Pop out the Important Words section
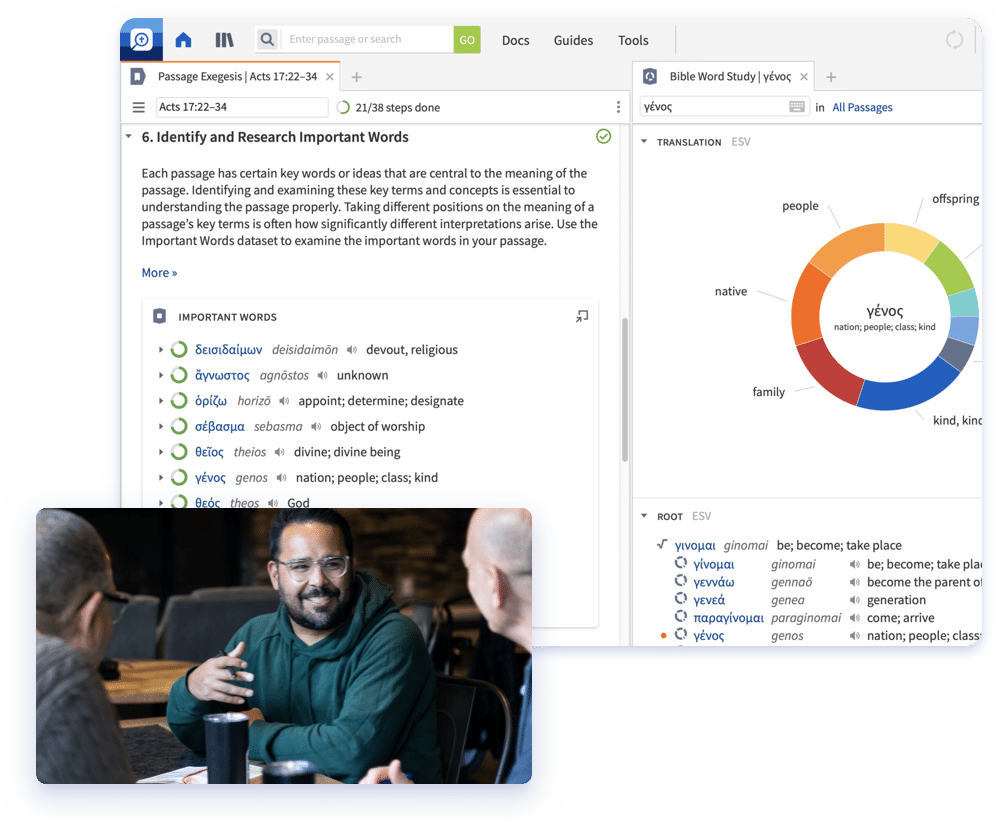1002x830 pixels. pos(582,316)
